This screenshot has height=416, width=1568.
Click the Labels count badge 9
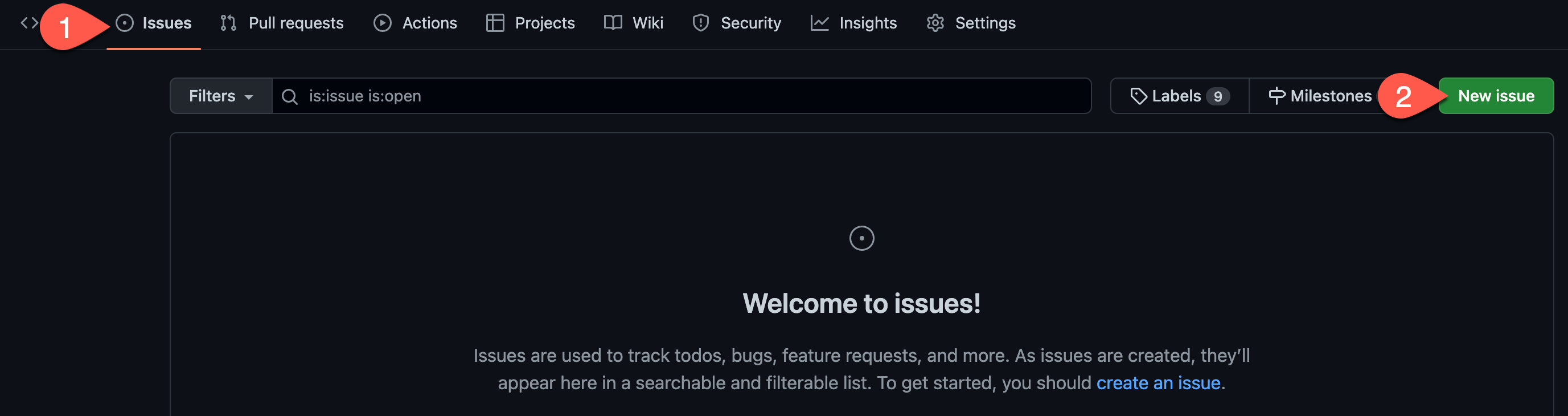coord(1217,96)
